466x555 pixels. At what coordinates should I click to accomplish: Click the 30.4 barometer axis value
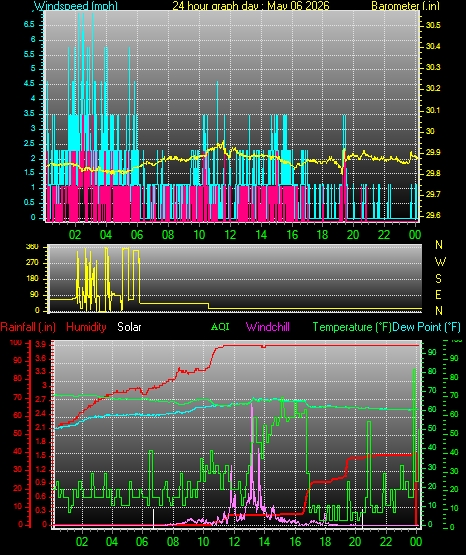tap(433, 46)
